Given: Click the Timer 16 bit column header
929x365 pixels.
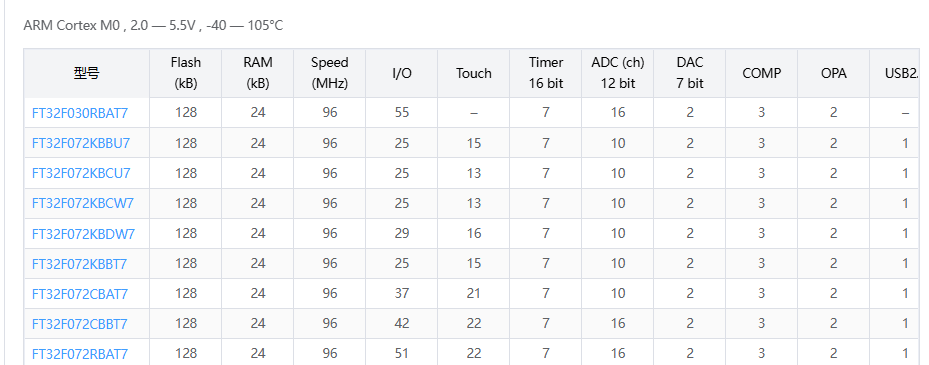Looking at the screenshot, I should pos(546,73).
